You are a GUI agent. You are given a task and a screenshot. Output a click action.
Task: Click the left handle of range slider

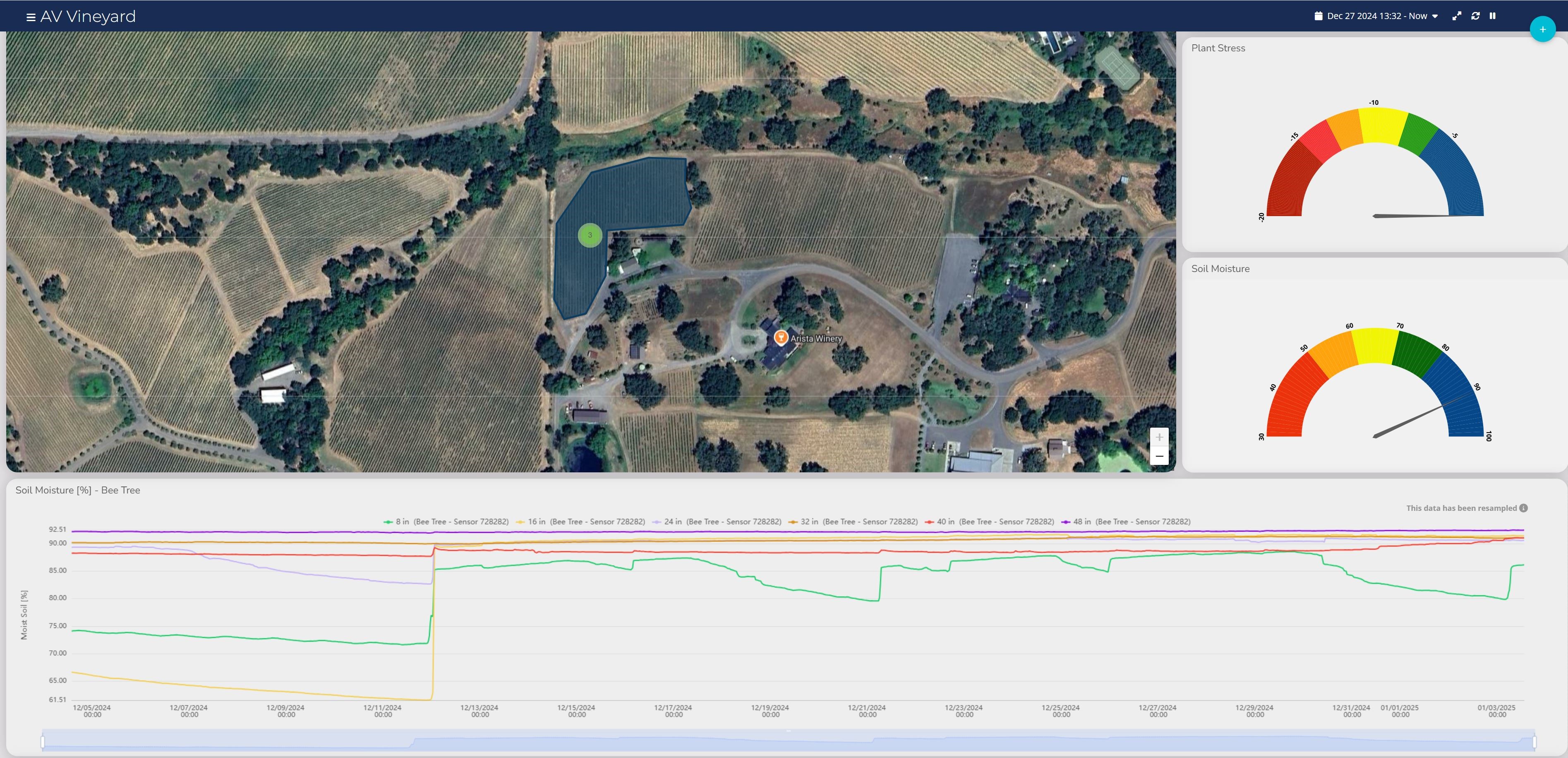click(43, 741)
